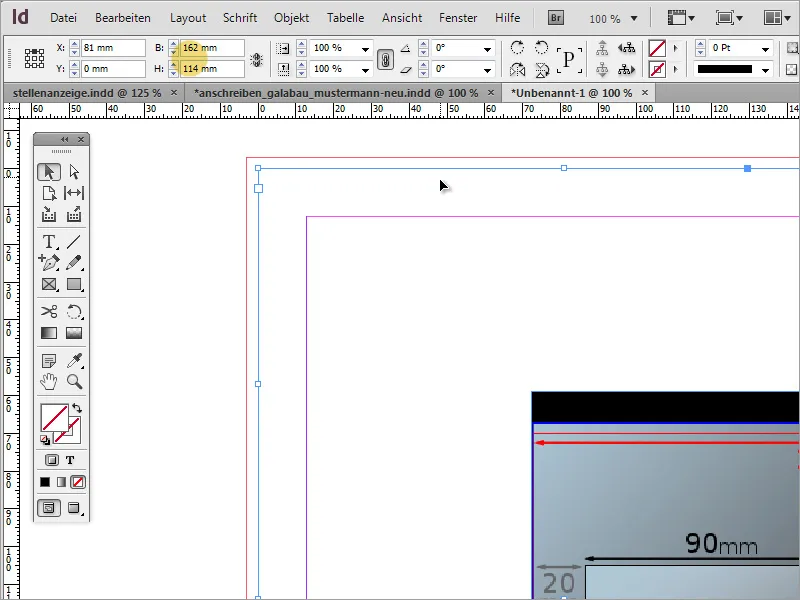
Task: Open the Tabelle menu
Action: click(x=345, y=18)
